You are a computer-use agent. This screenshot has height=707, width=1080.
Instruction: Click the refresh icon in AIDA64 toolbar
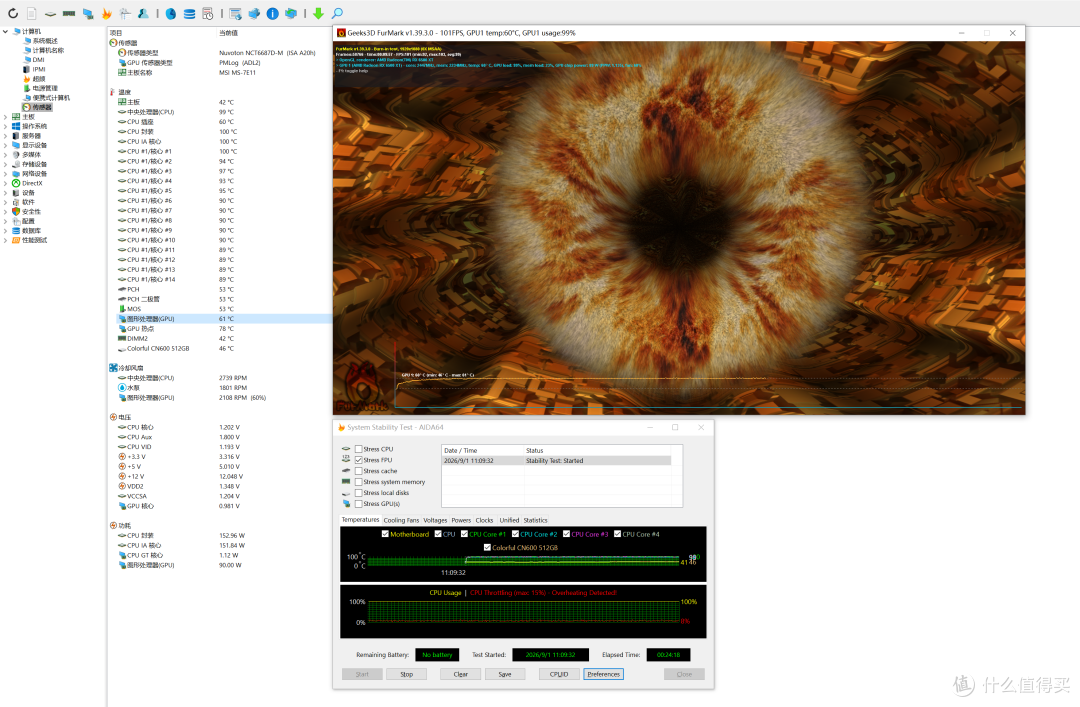(x=12, y=13)
